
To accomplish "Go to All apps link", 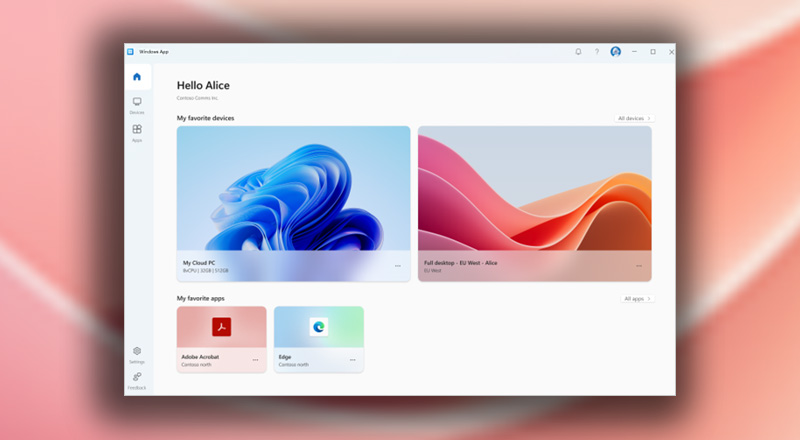I will (x=637, y=299).
